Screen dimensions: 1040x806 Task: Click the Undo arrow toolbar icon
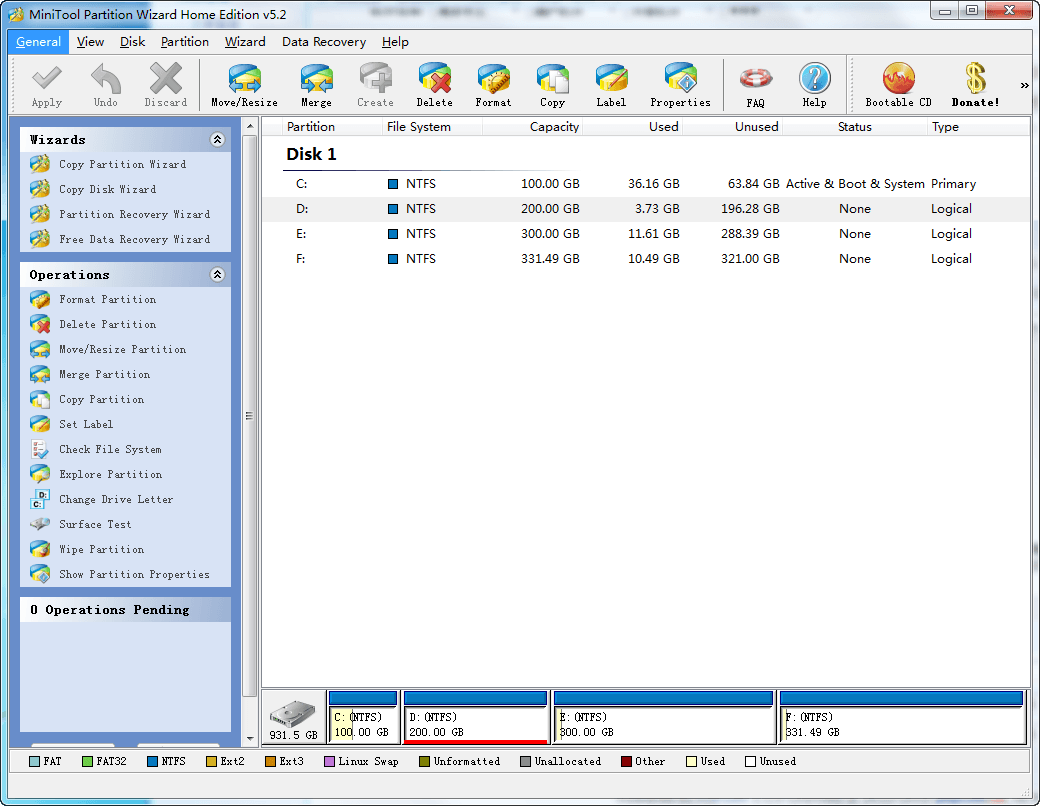tap(105, 85)
